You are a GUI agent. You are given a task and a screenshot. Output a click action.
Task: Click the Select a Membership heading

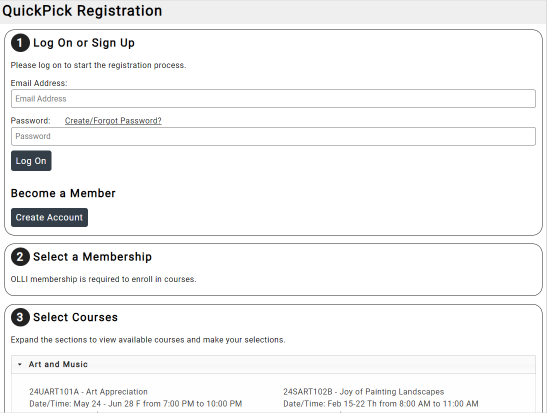(x=92, y=257)
